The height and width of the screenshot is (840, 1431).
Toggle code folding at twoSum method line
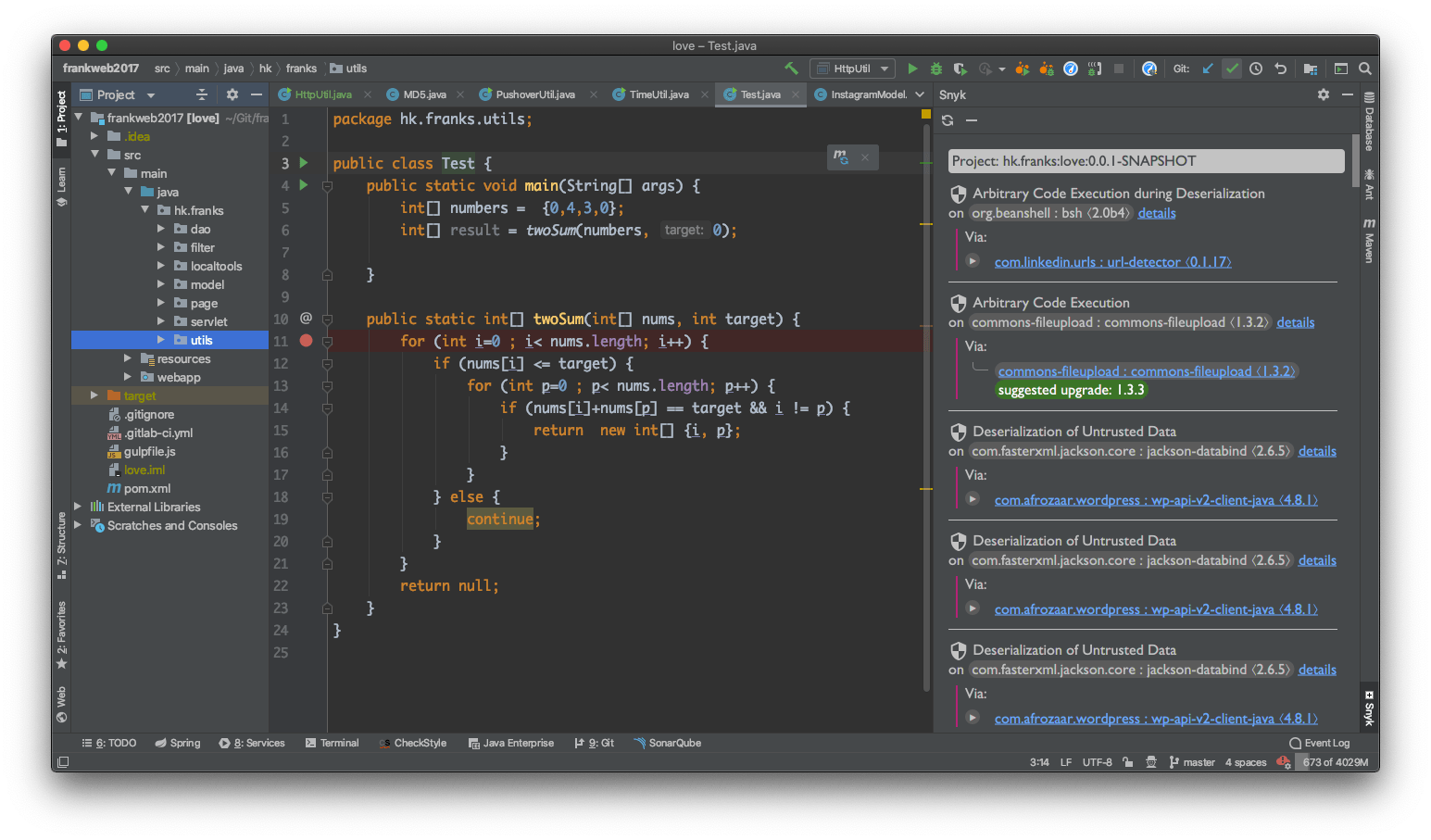(327, 320)
